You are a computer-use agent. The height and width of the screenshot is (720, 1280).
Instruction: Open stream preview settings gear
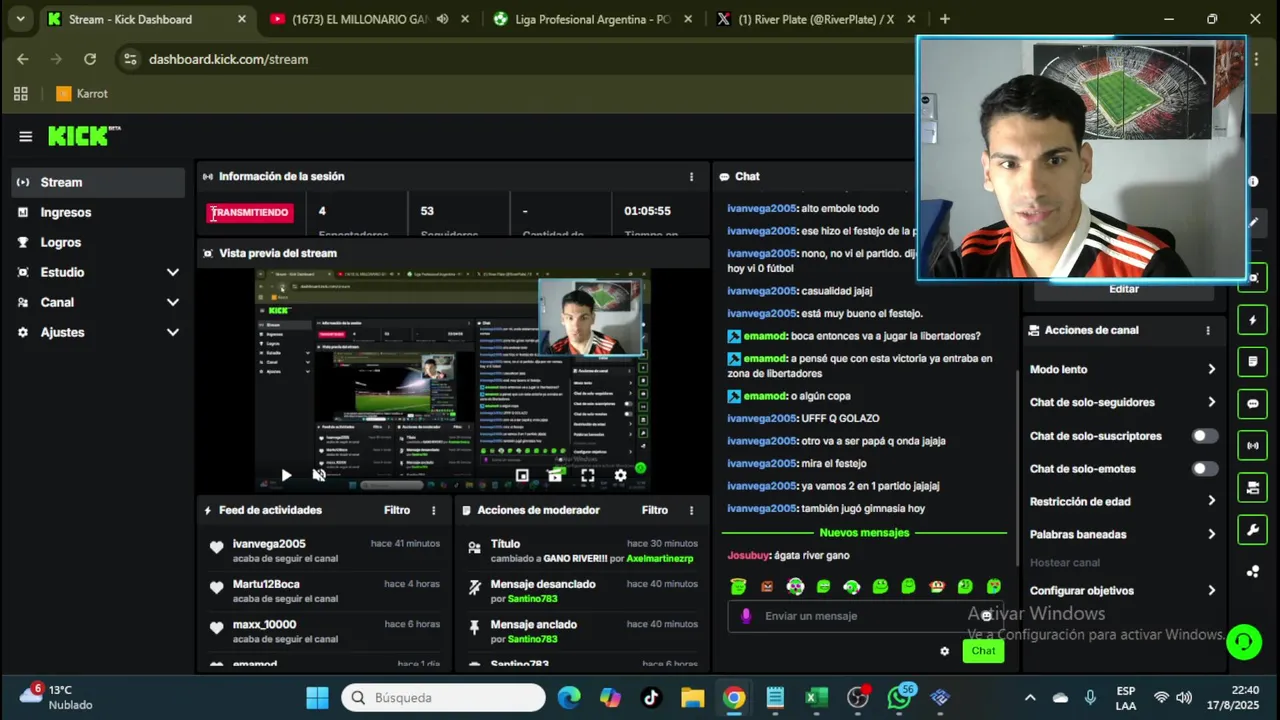coord(621,476)
